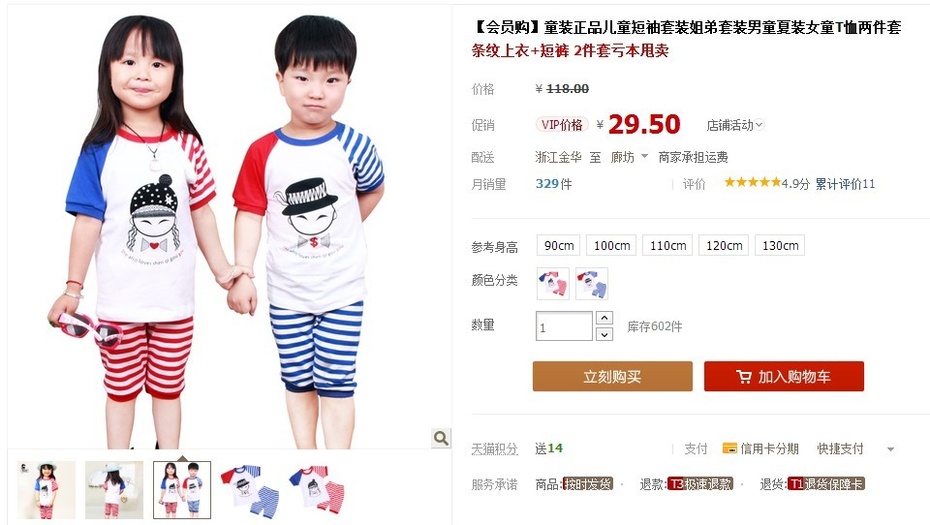The height and width of the screenshot is (525, 930).
Task: Select the blue striped color swatch
Action: [591, 283]
